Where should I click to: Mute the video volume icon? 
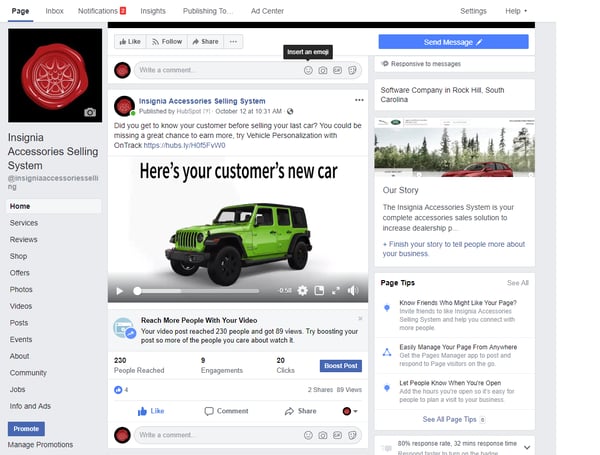tap(353, 291)
